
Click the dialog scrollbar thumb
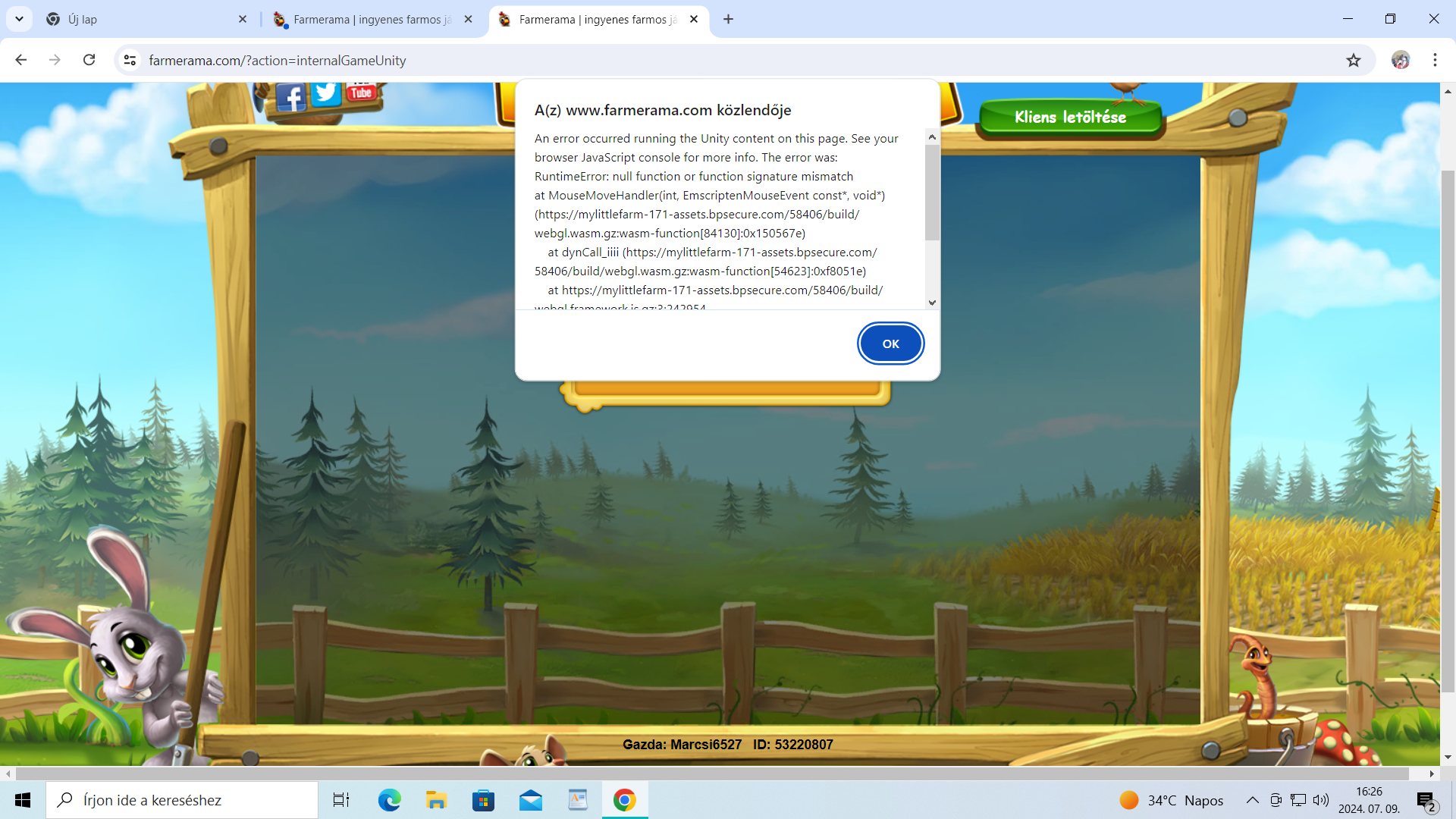pyautogui.click(x=932, y=193)
